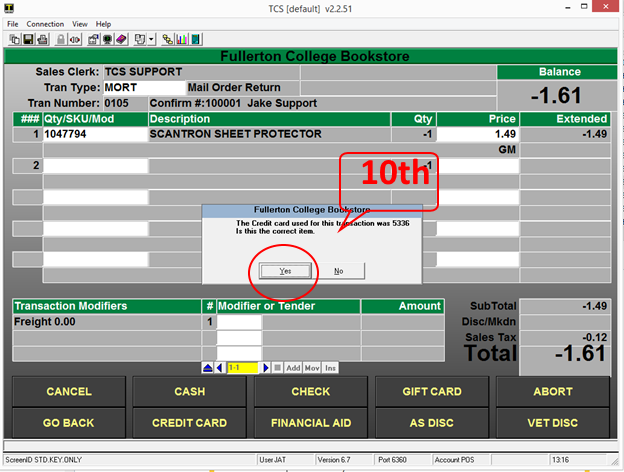Click the empty SKU field on line 2
The image size is (624, 472).
96,166
